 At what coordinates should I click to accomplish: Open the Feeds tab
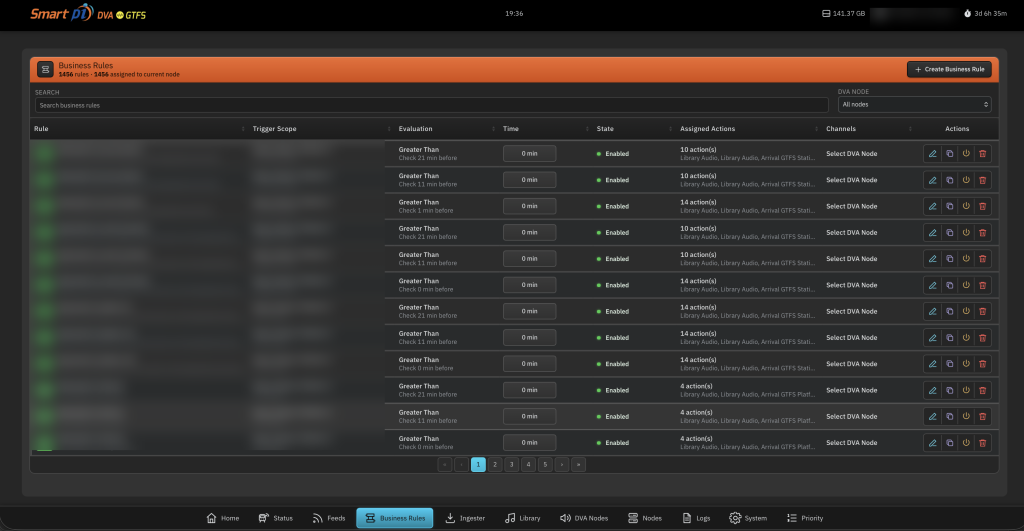click(328, 518)
